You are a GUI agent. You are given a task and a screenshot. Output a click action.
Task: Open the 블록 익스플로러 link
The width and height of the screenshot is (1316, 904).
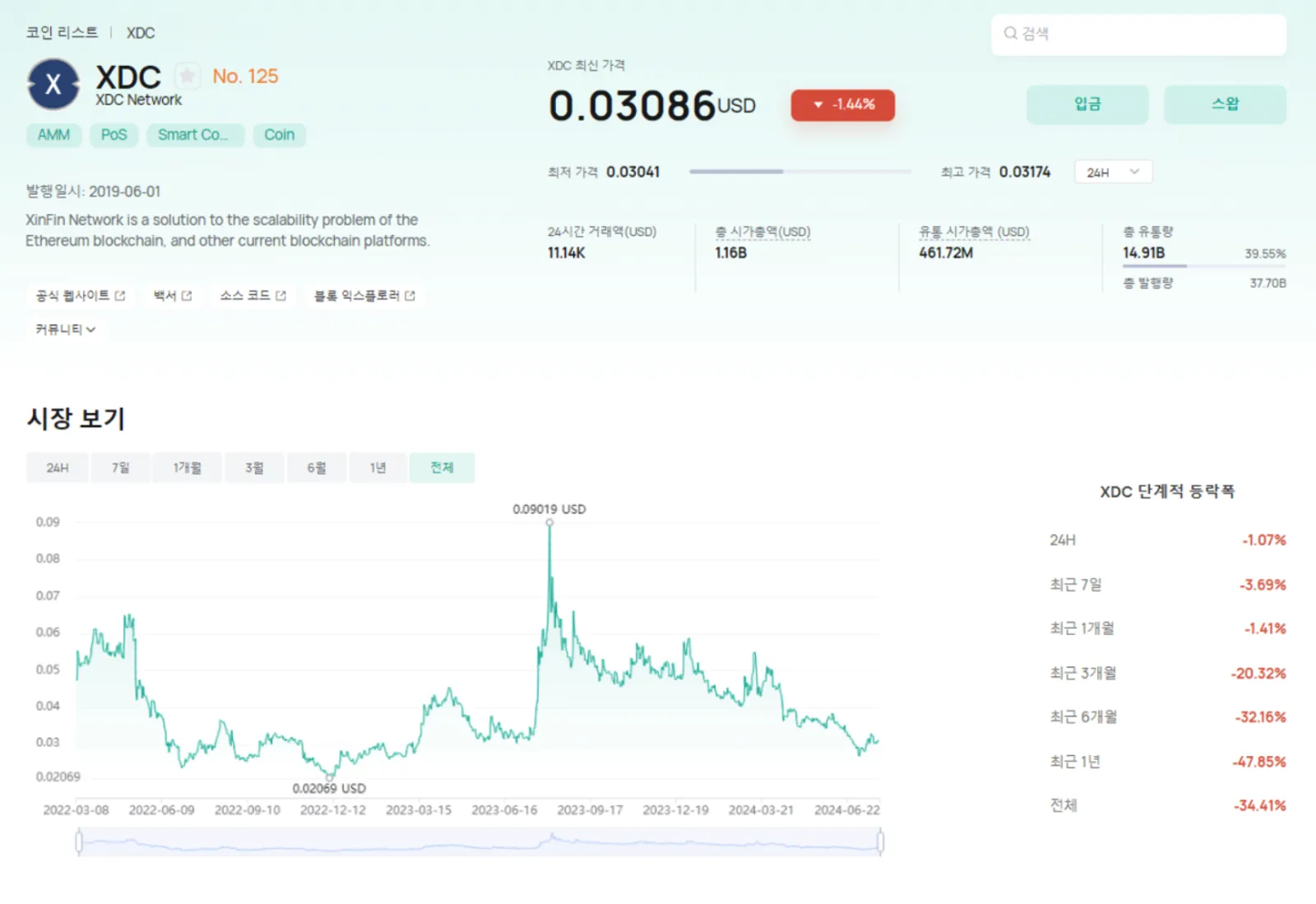(364, 295)
